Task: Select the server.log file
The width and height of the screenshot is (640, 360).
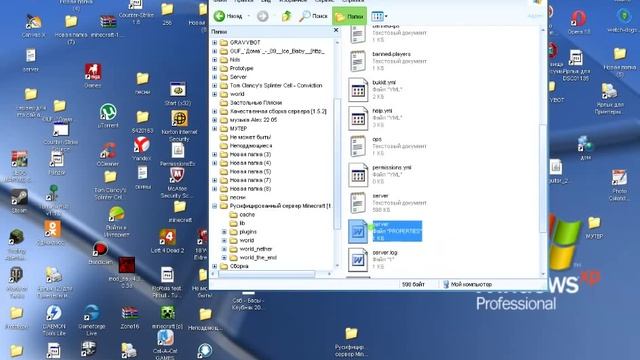Action: point(373,260)
